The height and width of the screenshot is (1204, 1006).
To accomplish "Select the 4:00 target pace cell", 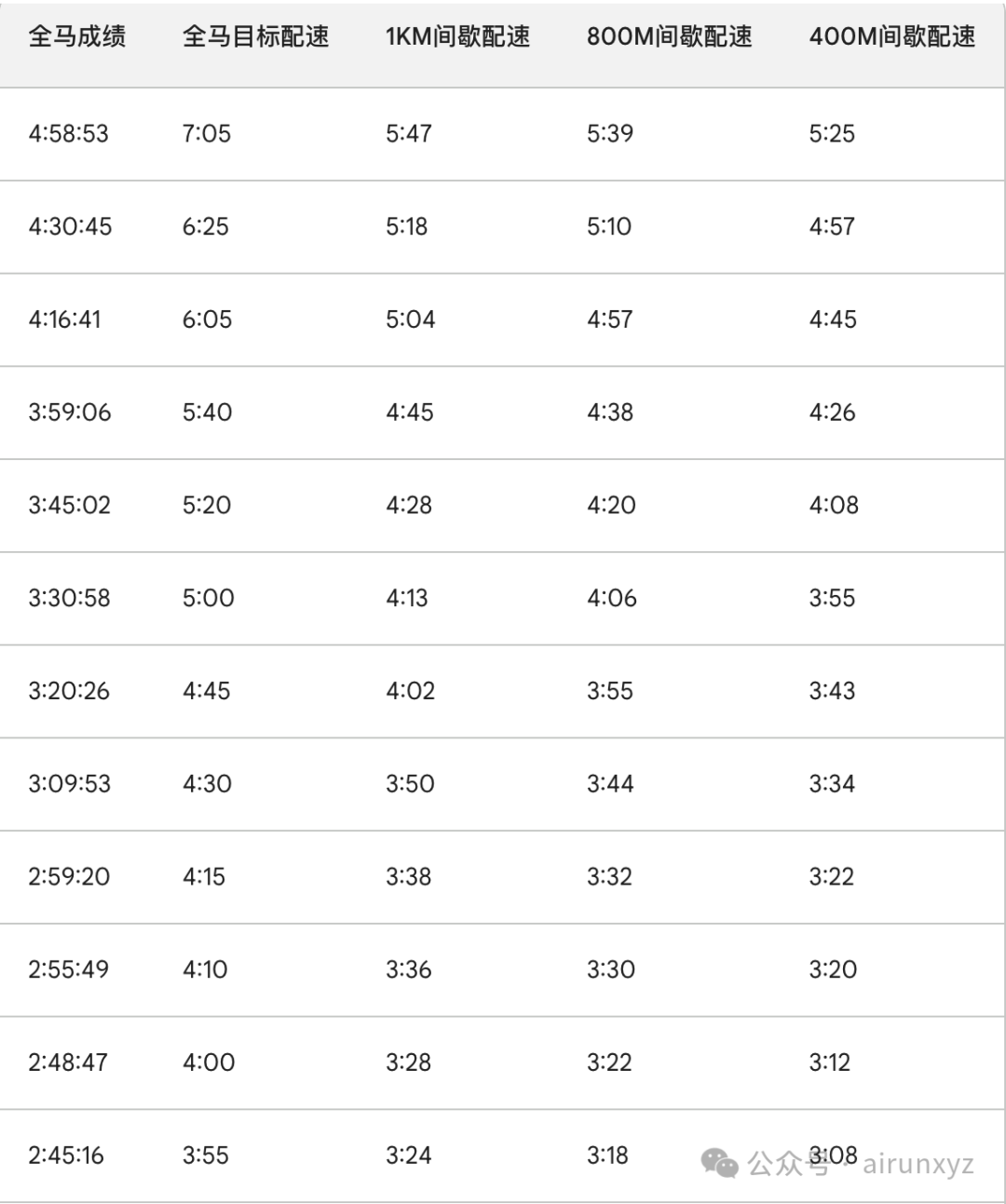I will (209, 1062).
